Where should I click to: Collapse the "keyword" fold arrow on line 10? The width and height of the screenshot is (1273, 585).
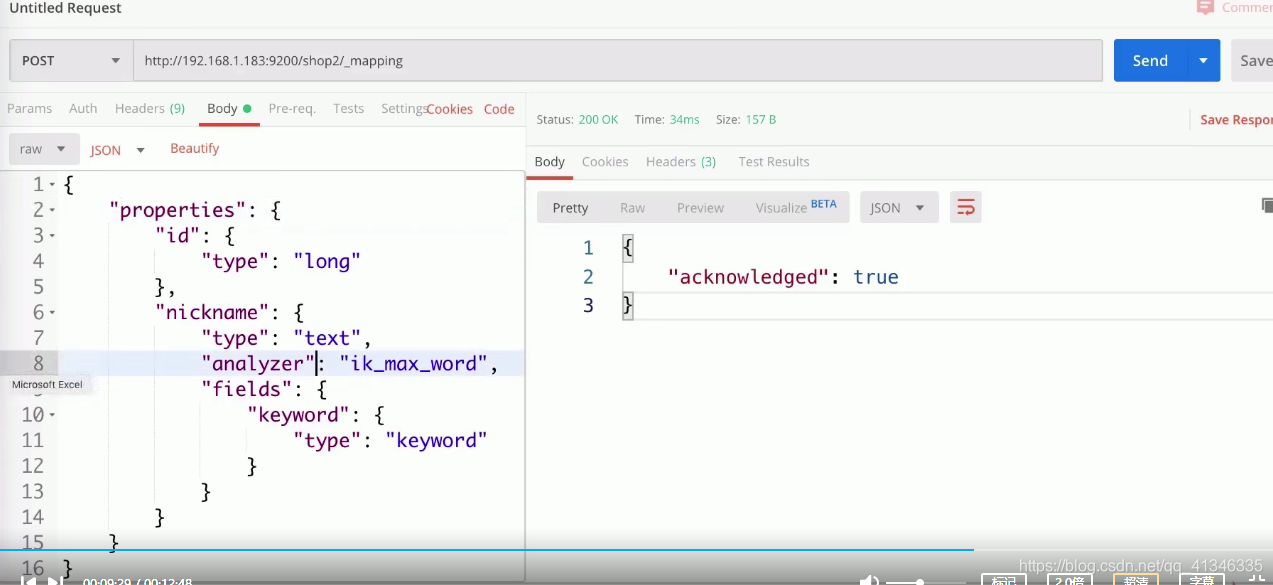[52, 414]
